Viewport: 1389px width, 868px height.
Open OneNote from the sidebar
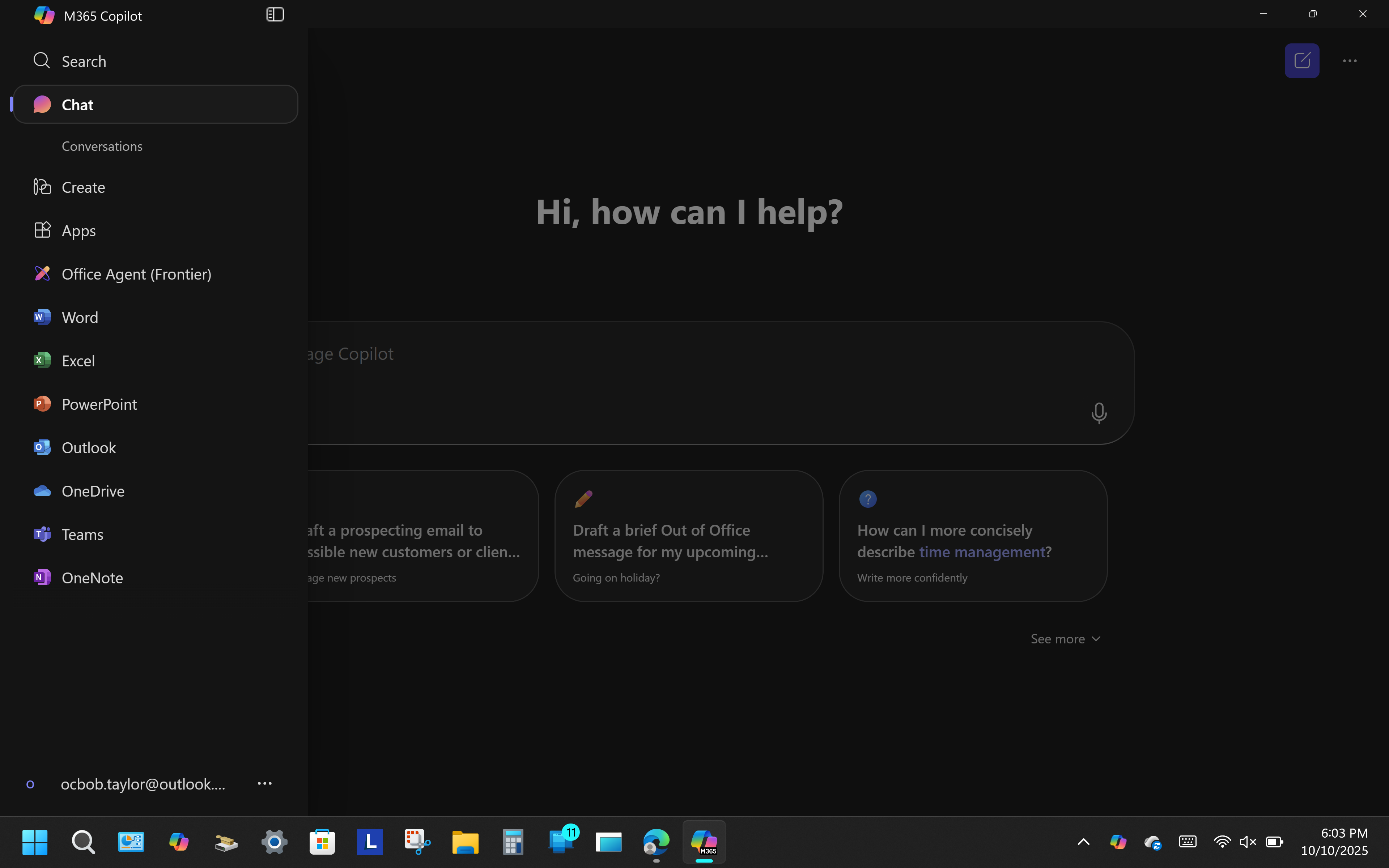pyautogui.click(x=155, y=578)
